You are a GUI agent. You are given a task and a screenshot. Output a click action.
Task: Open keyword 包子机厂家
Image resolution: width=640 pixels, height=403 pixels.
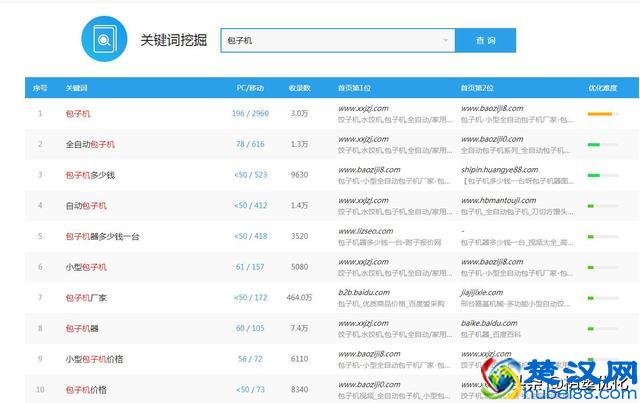tap(86, 298)
